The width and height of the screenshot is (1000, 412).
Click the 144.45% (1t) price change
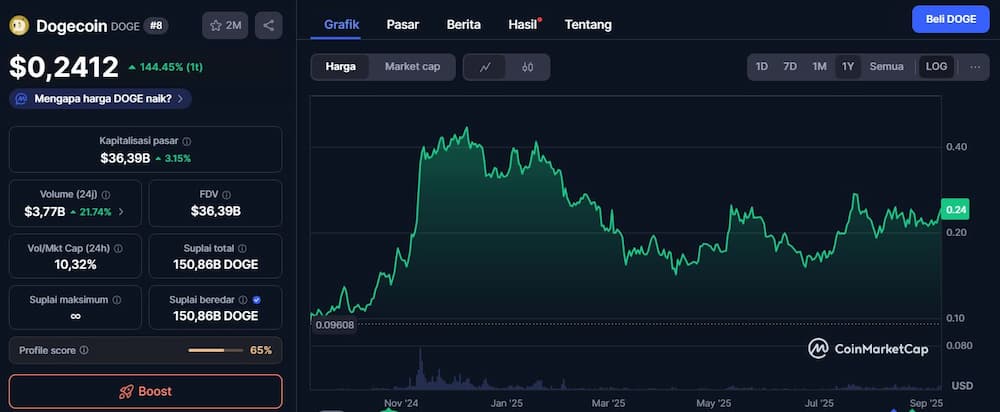coord(165,67)
